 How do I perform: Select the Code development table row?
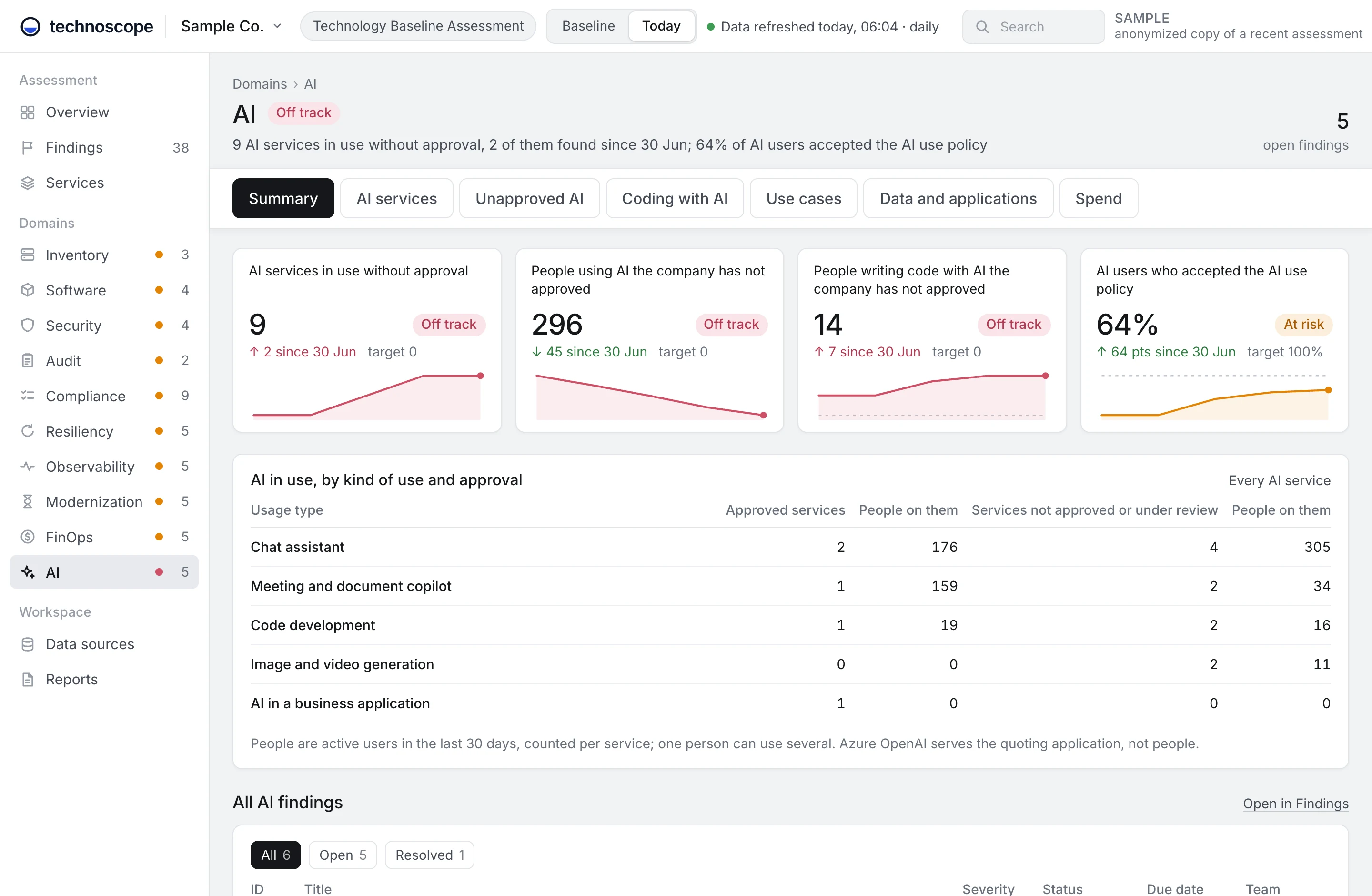[x=790, y=626]
